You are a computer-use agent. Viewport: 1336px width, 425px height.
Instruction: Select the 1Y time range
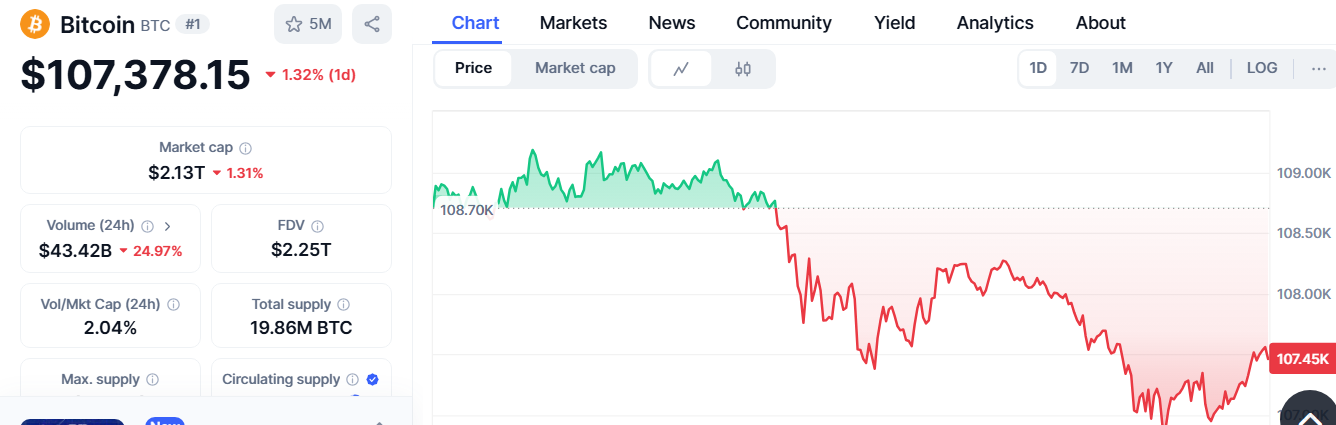pyautogui.click(x=1164, y=68)
